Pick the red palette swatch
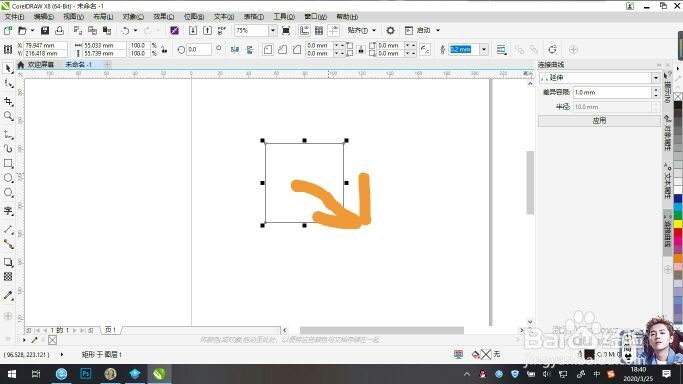The height and width of the screenshot is (384, 683). 678,232
